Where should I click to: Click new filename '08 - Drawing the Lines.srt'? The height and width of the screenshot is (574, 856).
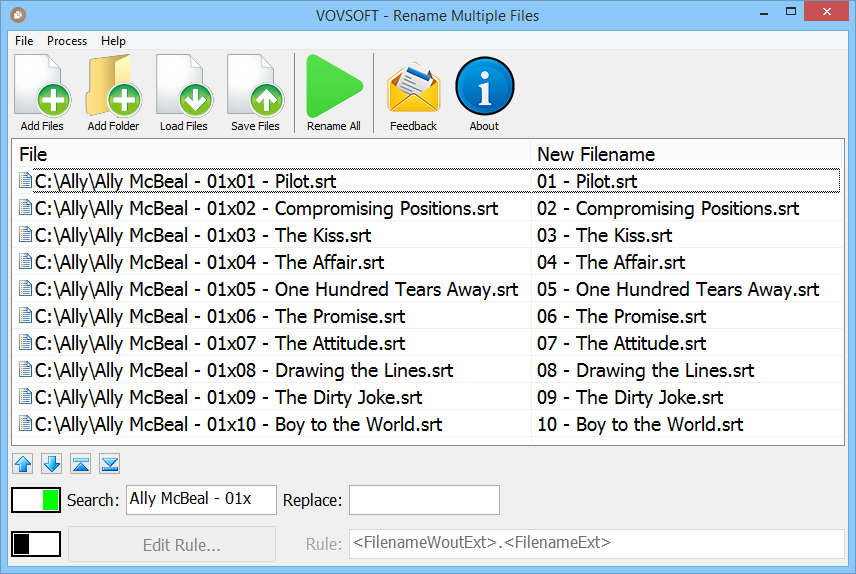(x=645, y=370)
